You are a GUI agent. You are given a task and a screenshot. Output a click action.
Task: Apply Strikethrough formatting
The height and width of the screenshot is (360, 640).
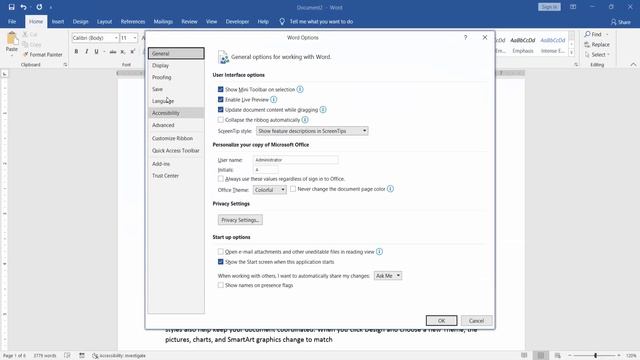113,51
